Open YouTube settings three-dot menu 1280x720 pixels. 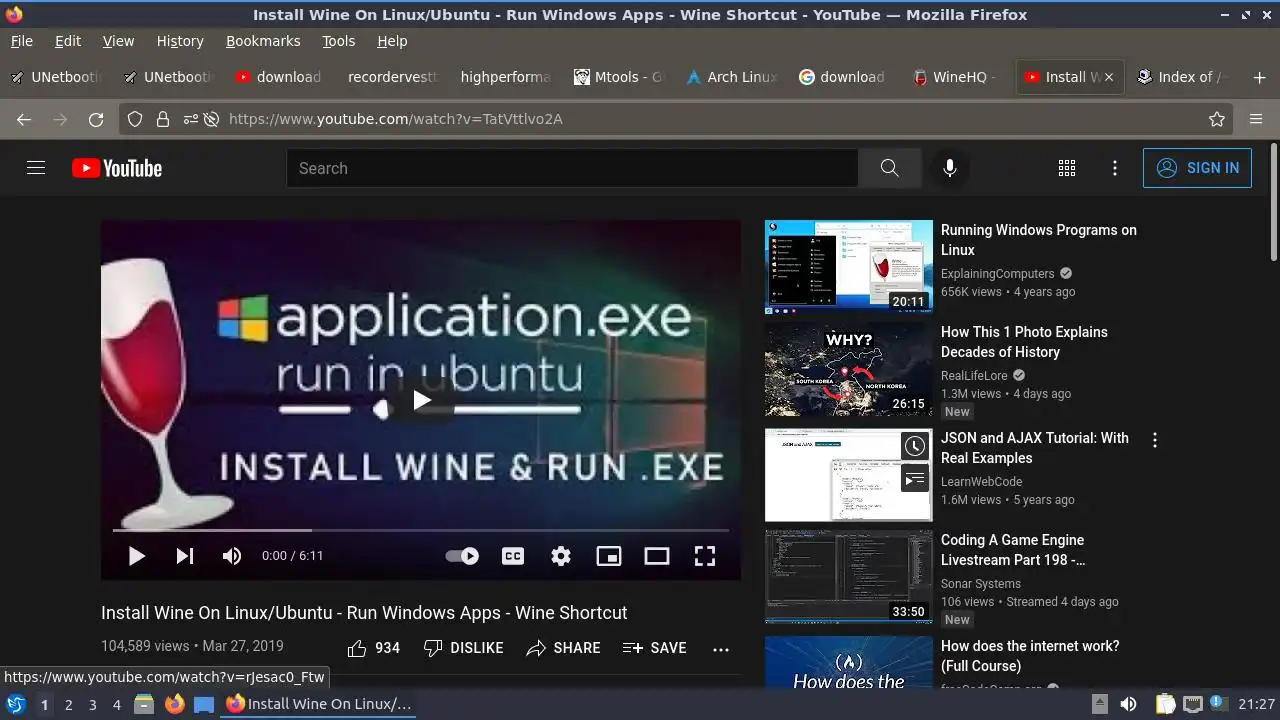[x=1115, y=168]
